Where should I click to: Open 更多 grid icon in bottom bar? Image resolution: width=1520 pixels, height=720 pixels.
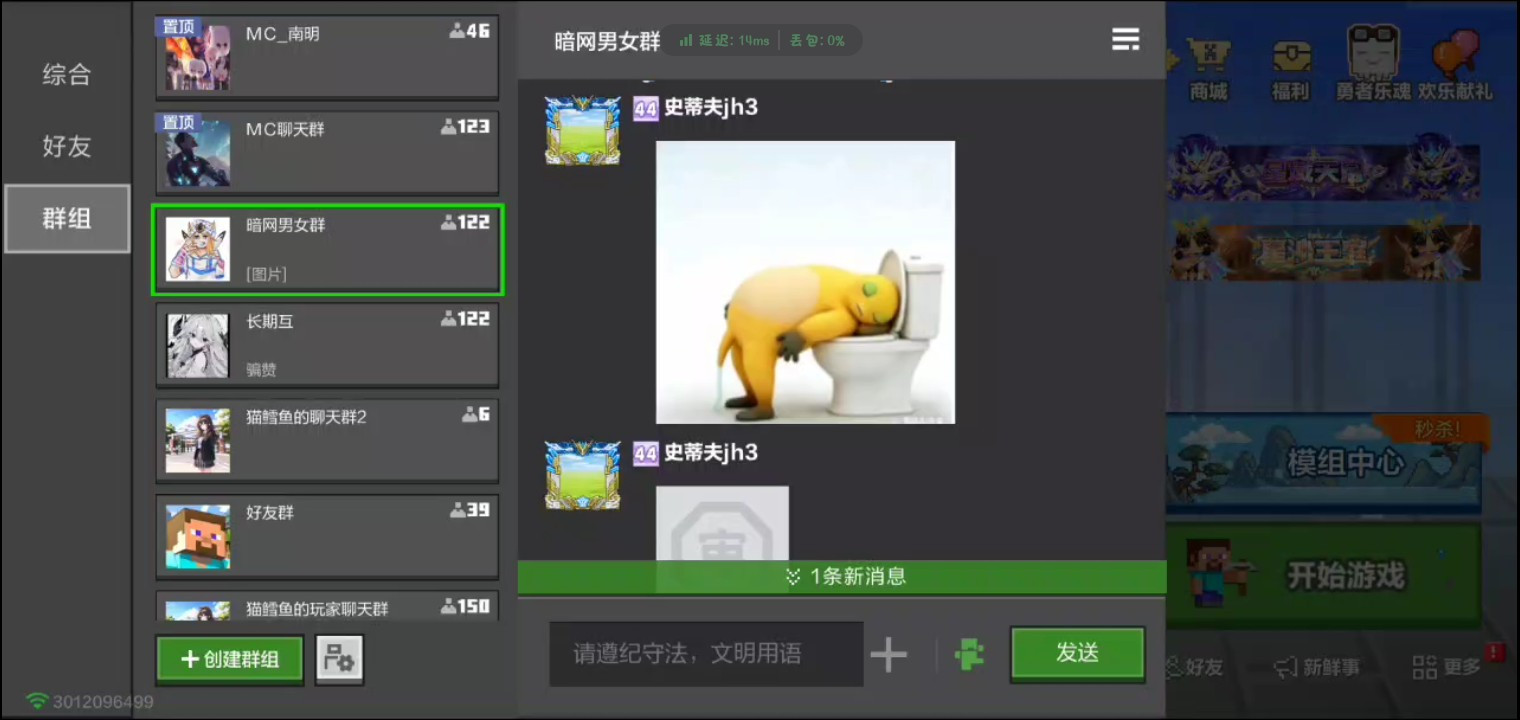pos(1446,667)
